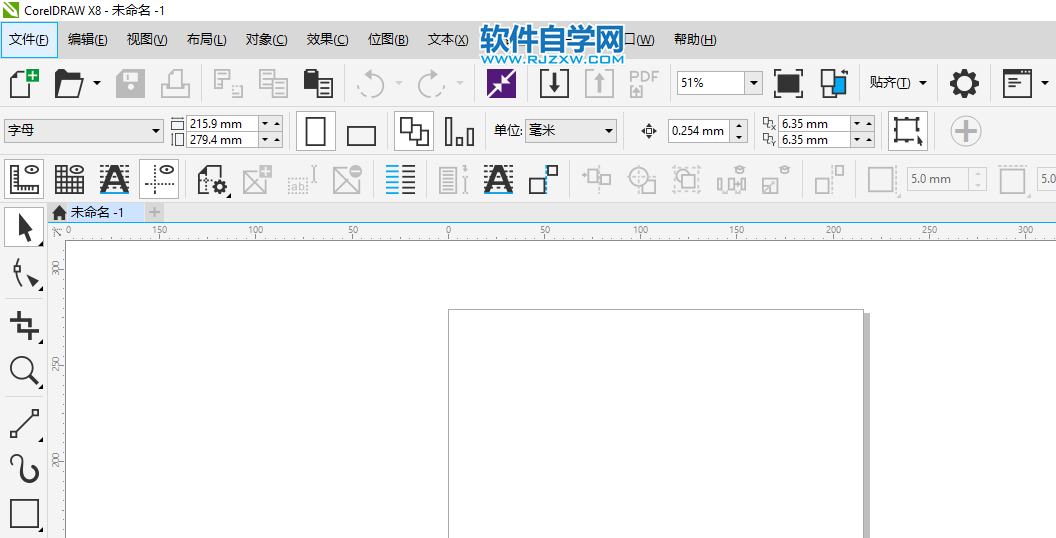Image resolution: width=1056 pixels, height=538 pixels.
Task: Toggle Show grid button
Action: (69, 179)
